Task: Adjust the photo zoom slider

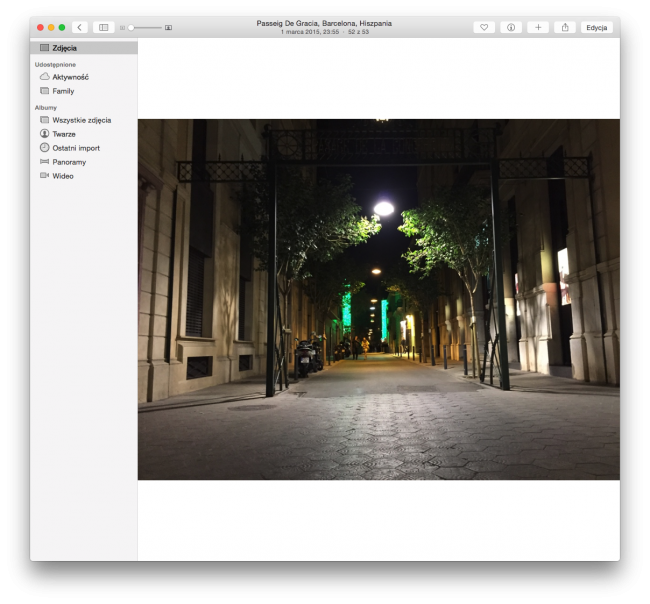Action: [144, 28]
